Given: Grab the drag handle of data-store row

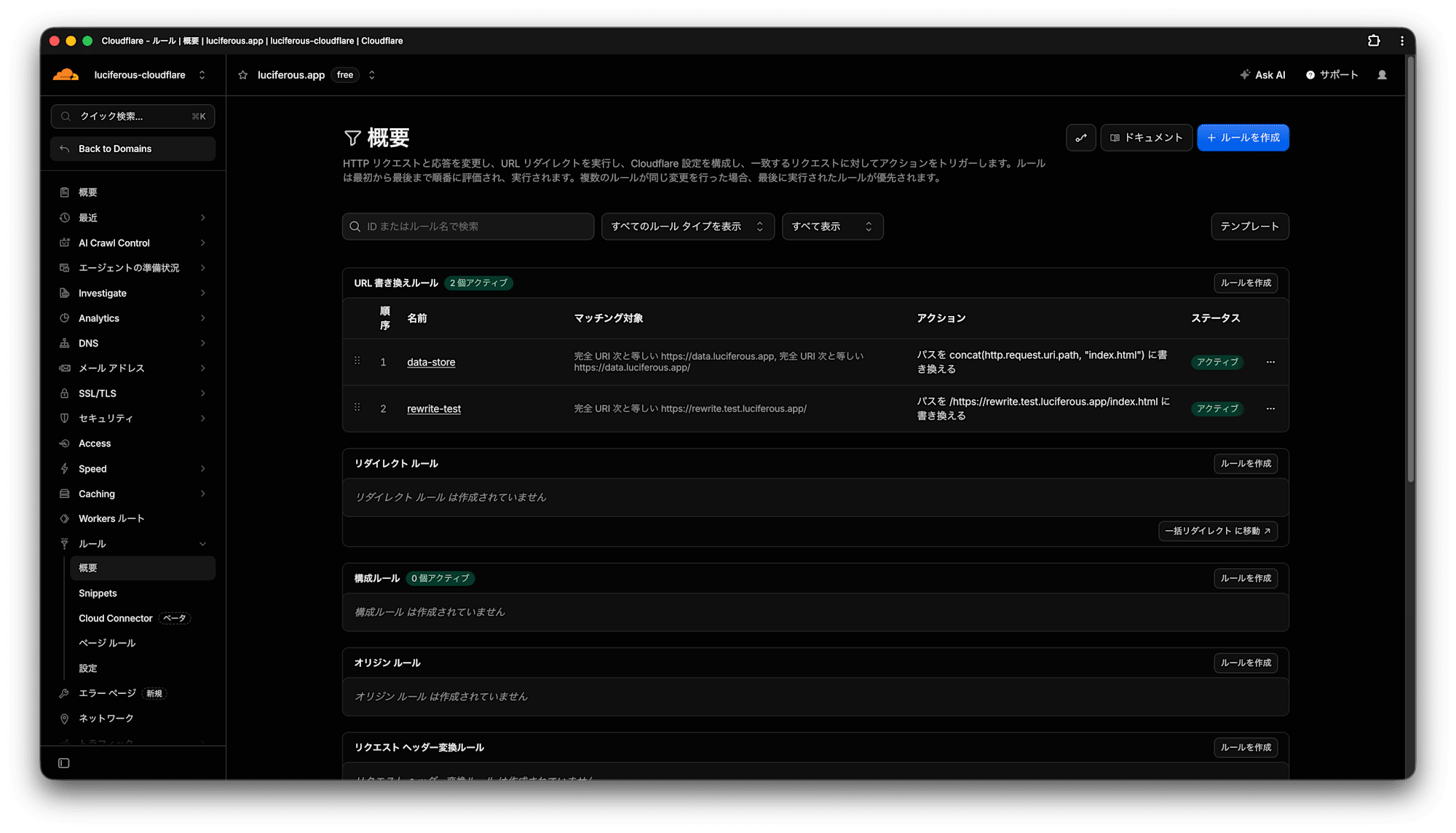Looking at the screenshot, I should (x=357, y=361).
